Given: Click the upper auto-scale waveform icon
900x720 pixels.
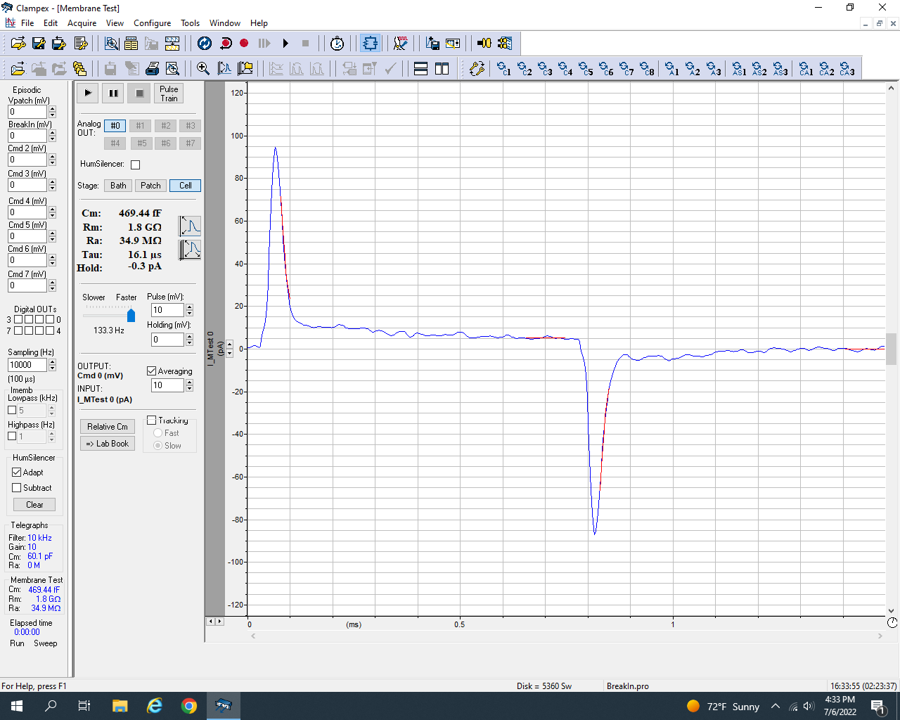Looking at the screenshot, I should point(190,226).
